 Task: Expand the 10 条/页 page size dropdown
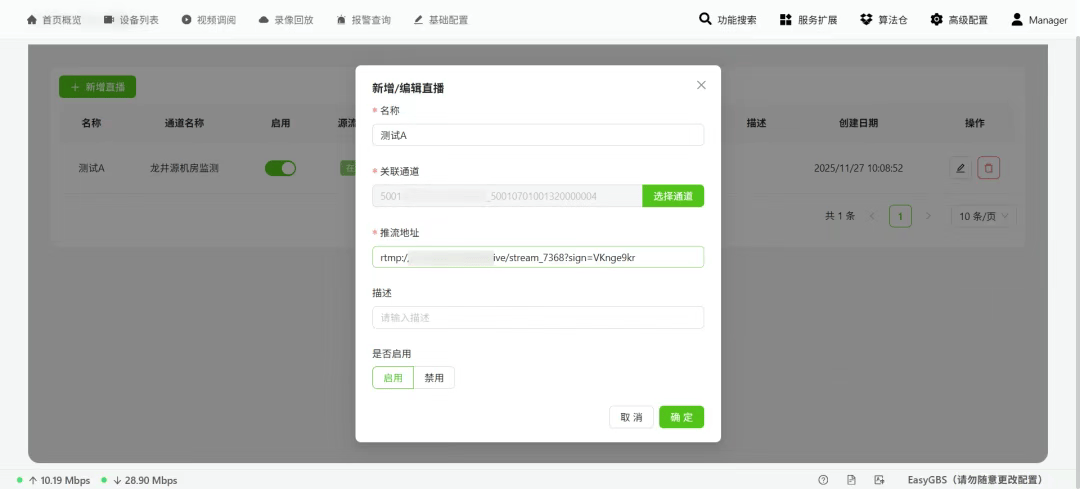(x=983, y=216)
